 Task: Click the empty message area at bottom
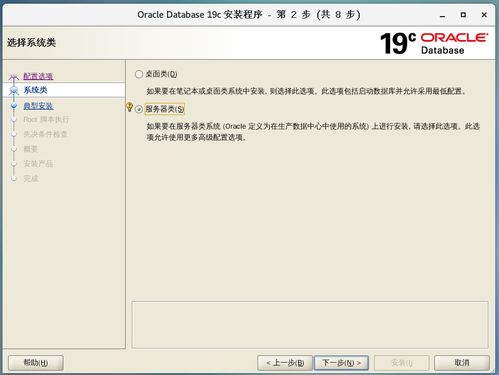pyautogui.click(x=310, y=325)
